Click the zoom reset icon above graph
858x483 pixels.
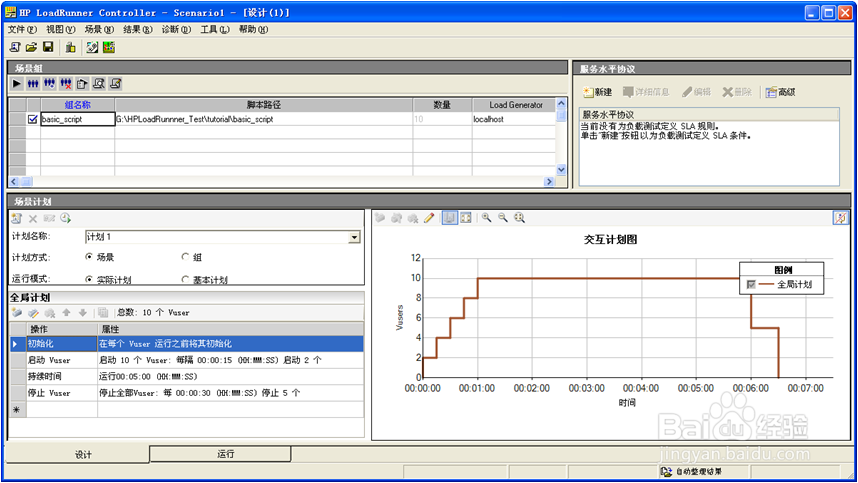click(x=519, y=218)
